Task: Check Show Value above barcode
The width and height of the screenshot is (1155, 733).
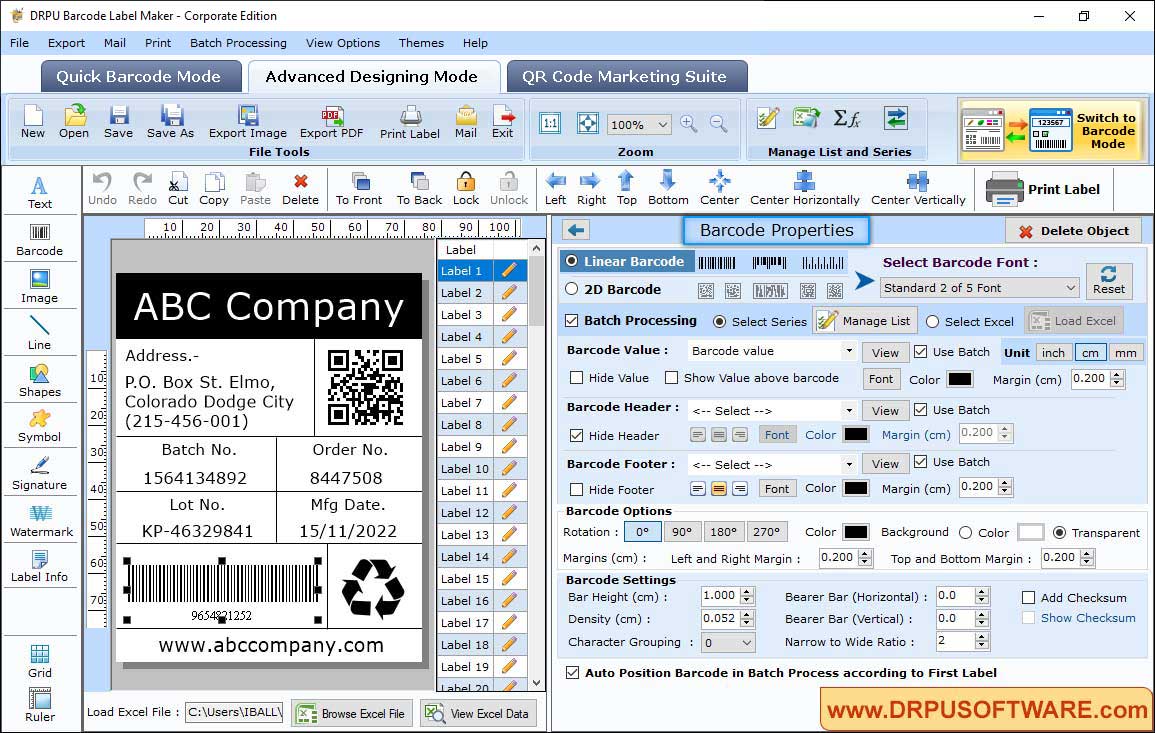Action: [671, 378]
